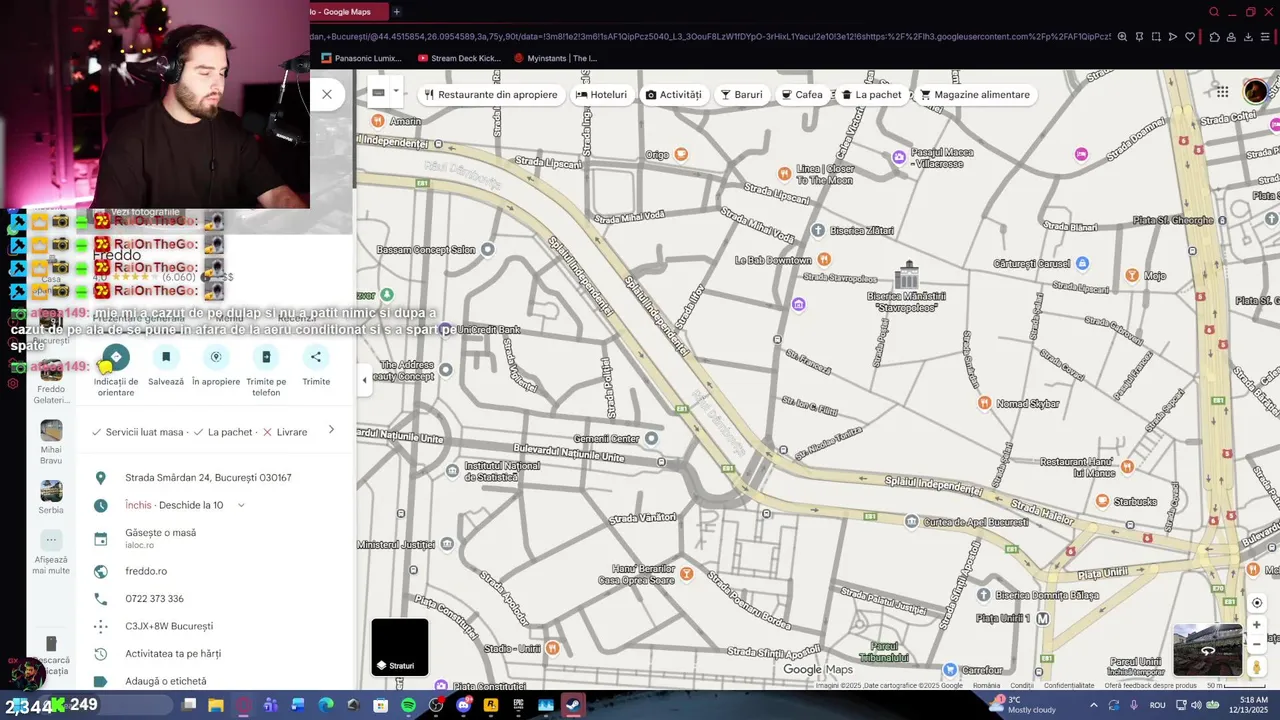
Task: Open Myinstants bookmark
Action: (555, 58)
